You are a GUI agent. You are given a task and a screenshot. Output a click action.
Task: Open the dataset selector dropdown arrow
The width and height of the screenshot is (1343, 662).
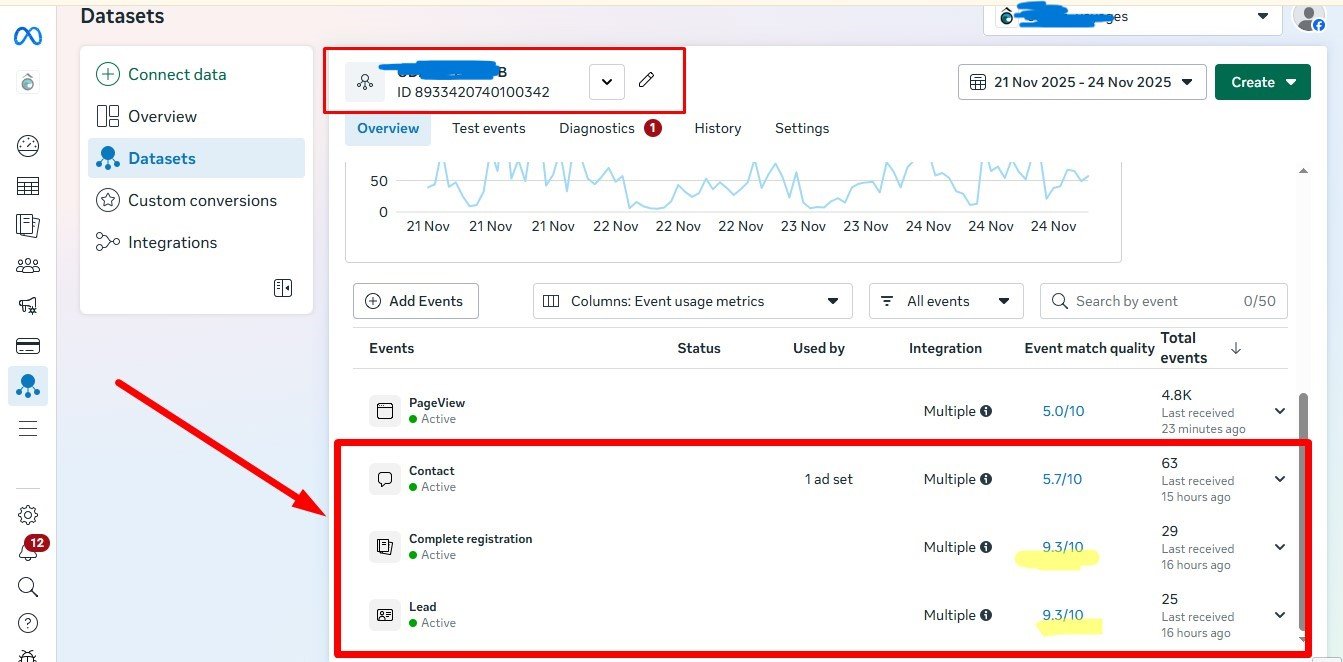pos(607,82)
